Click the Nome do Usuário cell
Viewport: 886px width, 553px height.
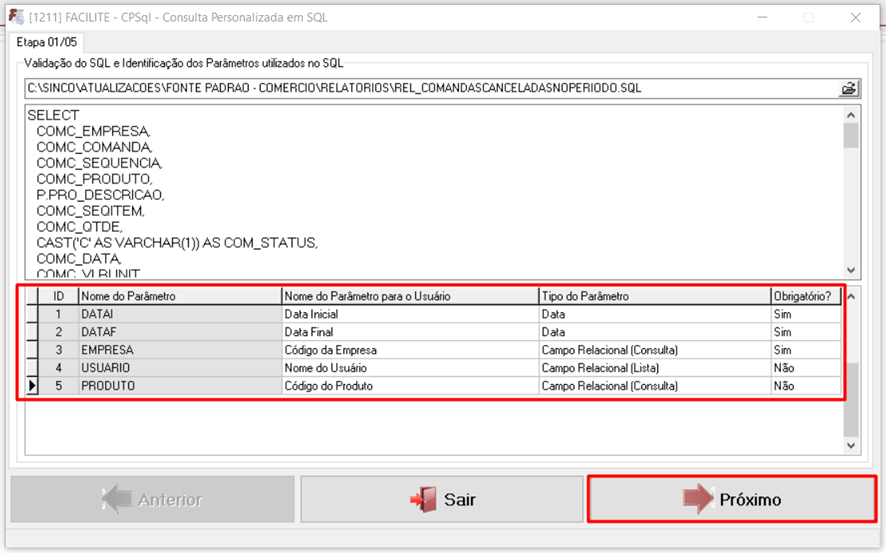coord(410,368)
